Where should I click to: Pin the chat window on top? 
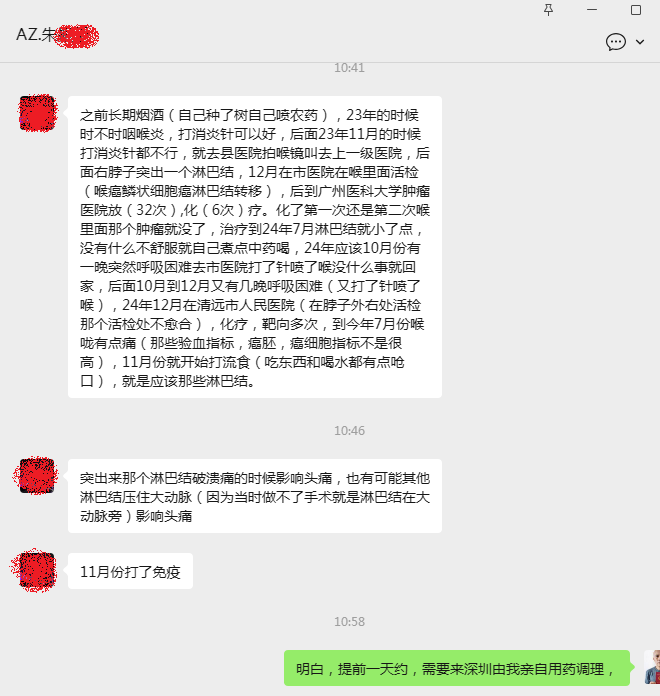(x=549, y=10)
